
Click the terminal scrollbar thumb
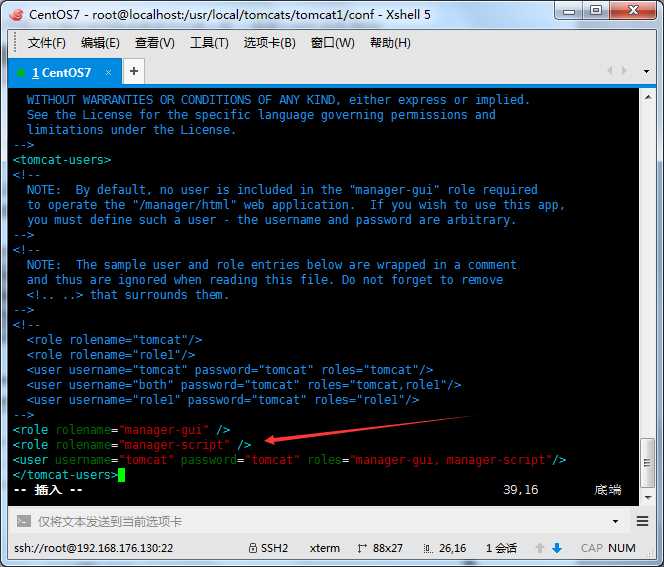tap(647, 463)
